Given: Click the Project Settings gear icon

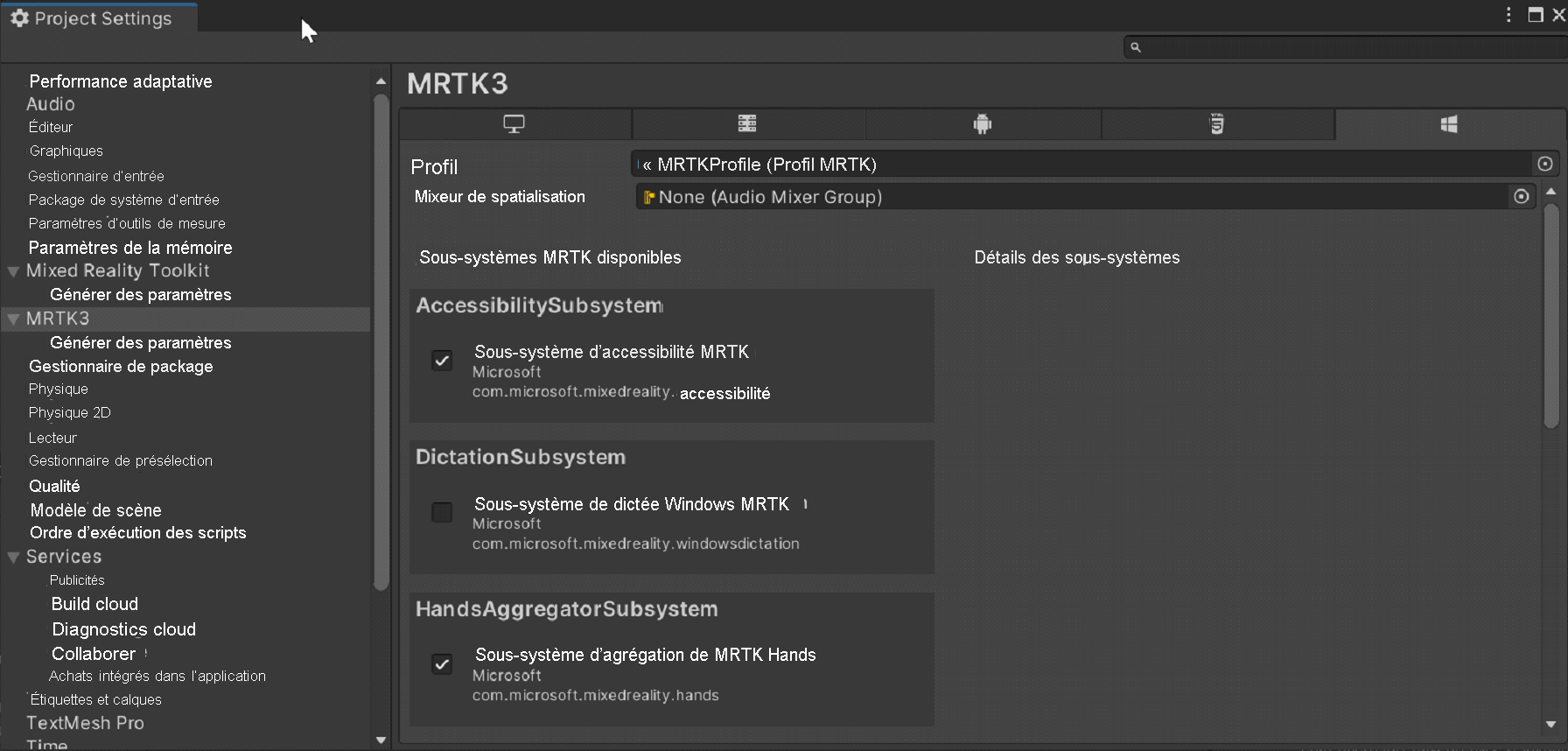Looking at the screenshot, I should (19, 18).
